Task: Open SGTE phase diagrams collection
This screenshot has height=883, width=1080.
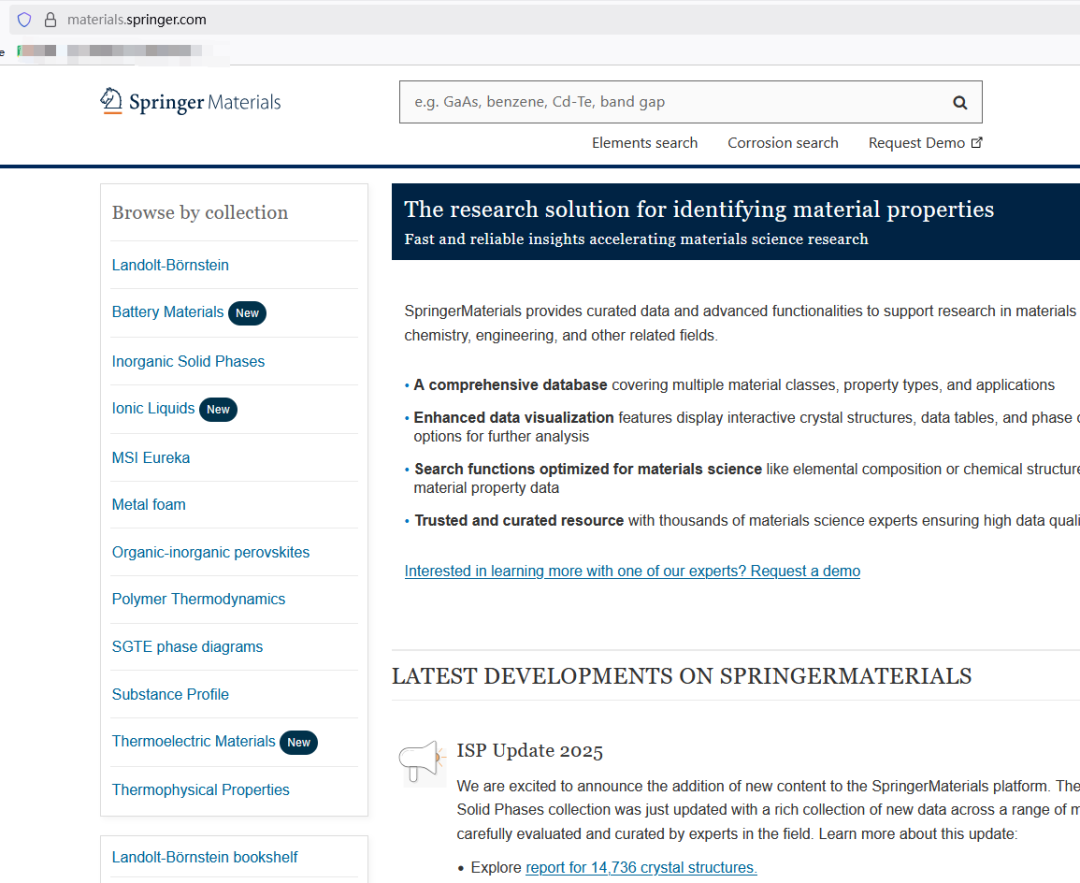Action: pyautogui.click(x=187, y=647)
